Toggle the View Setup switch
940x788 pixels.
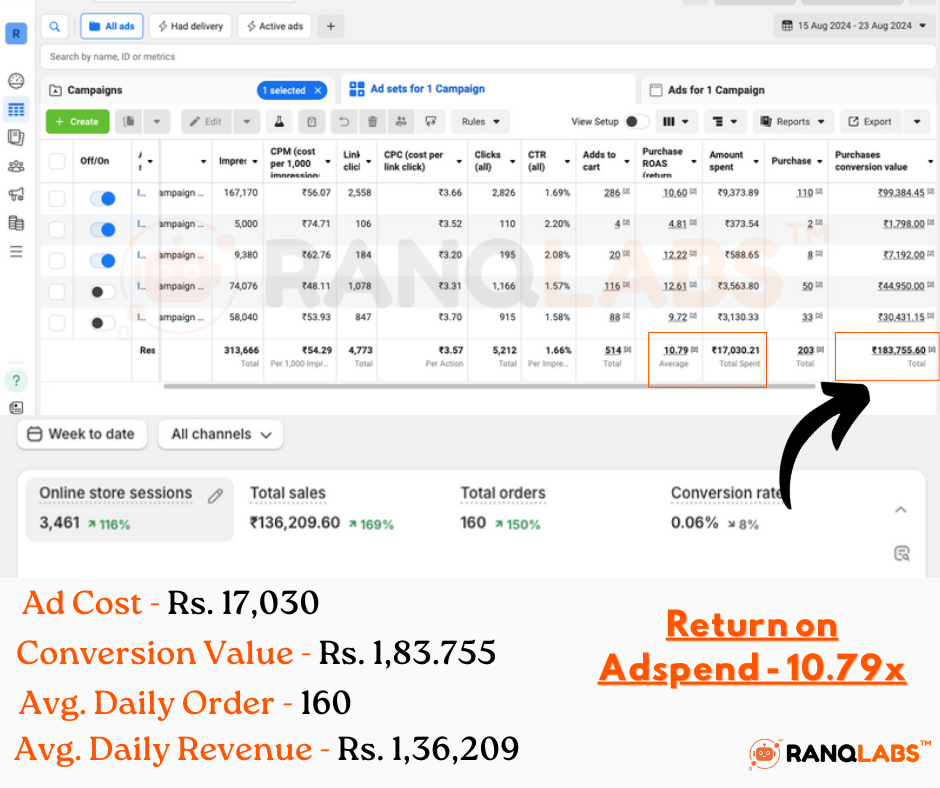(636, 122)
